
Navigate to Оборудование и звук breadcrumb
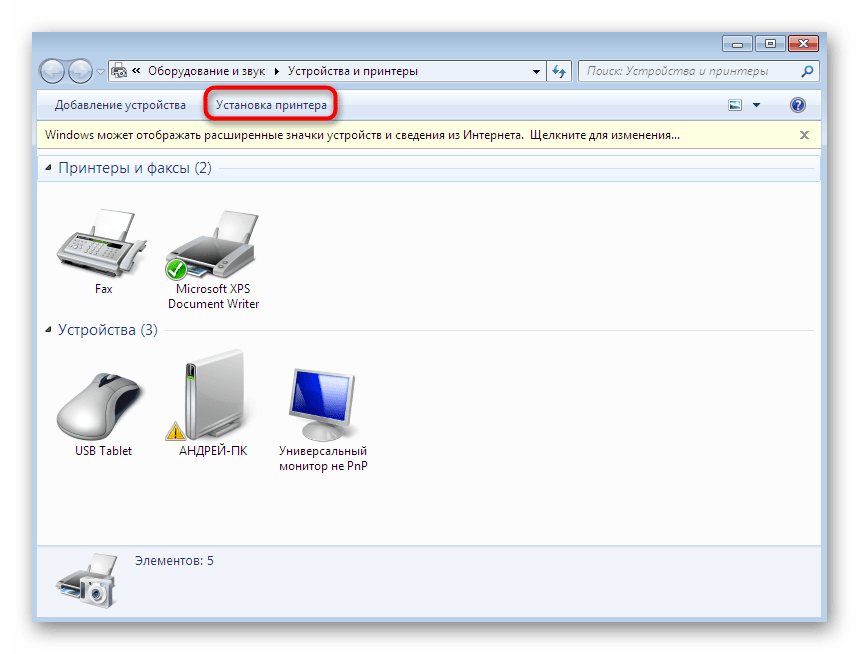[205, 71]
